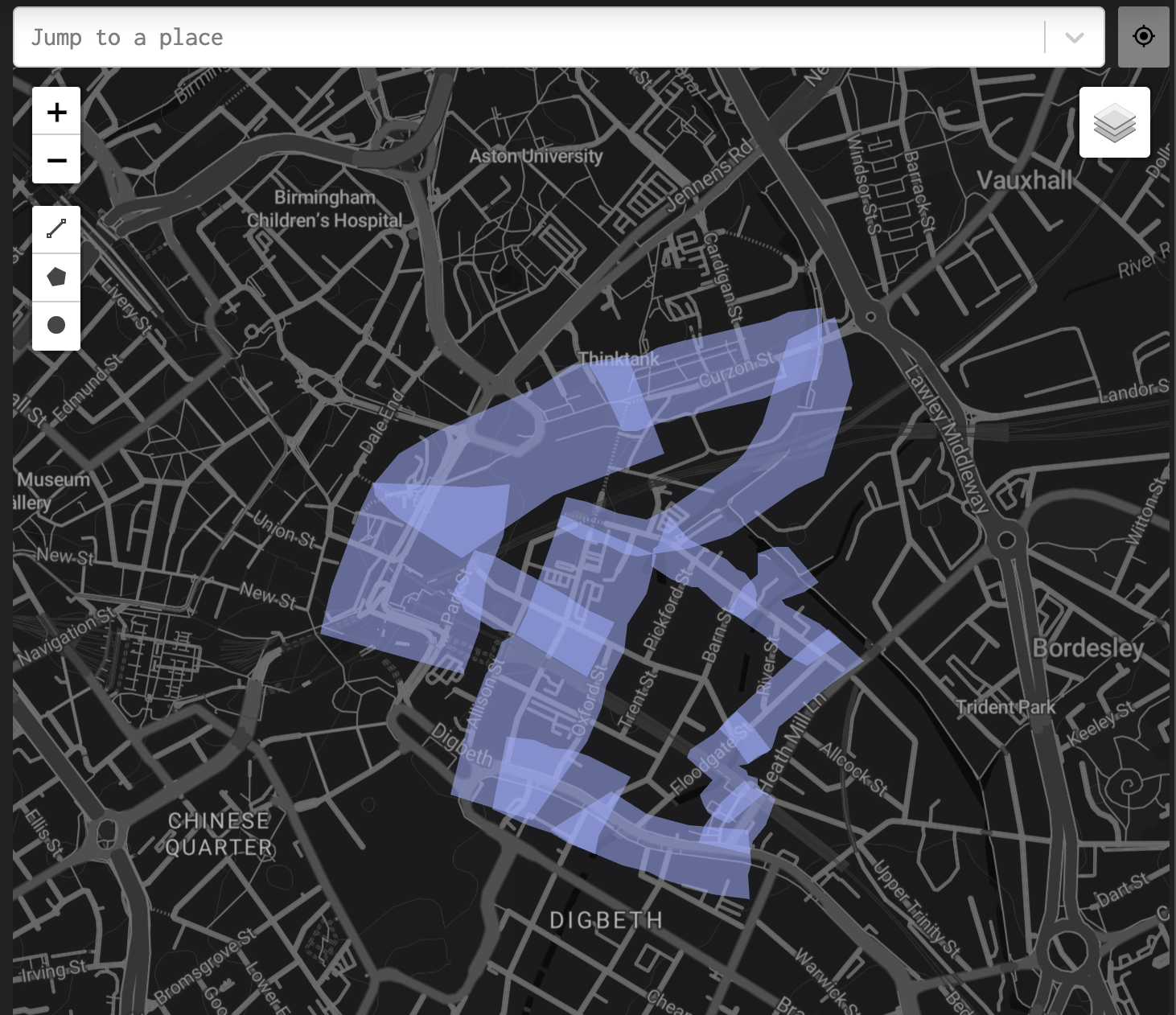This screenshot has width=1176, height=1015.
Task: Click the CHINESE QUARTER label
Action: (220, 834)
